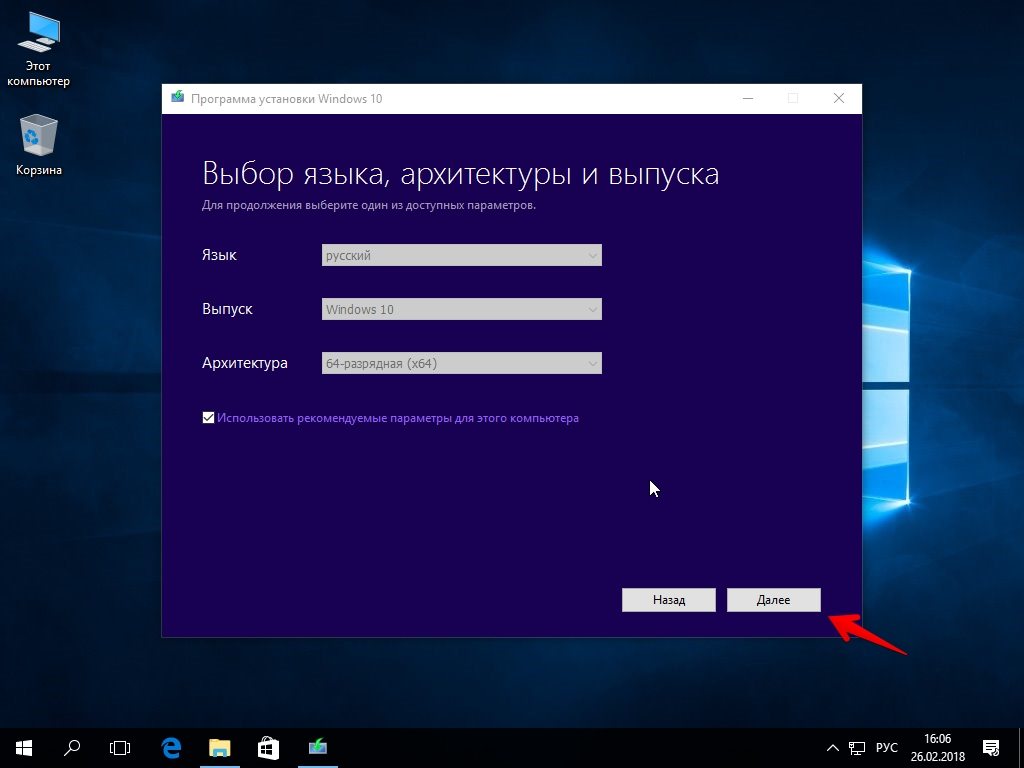Click the Использовать рекомендуемые параметры label text

pyautogui.click(x=398, y=418)
